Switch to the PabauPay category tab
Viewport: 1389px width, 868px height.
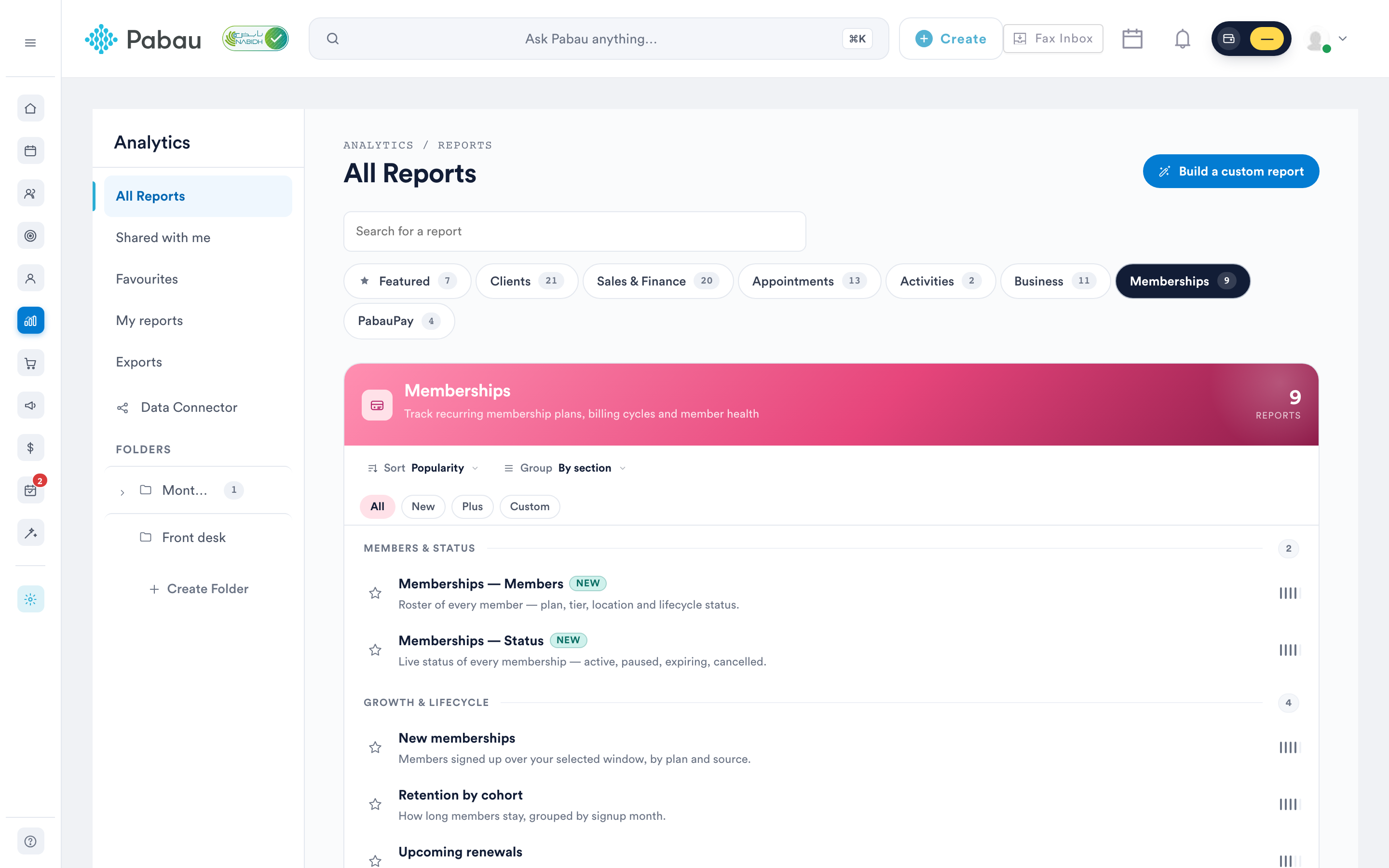click(399, 321)
